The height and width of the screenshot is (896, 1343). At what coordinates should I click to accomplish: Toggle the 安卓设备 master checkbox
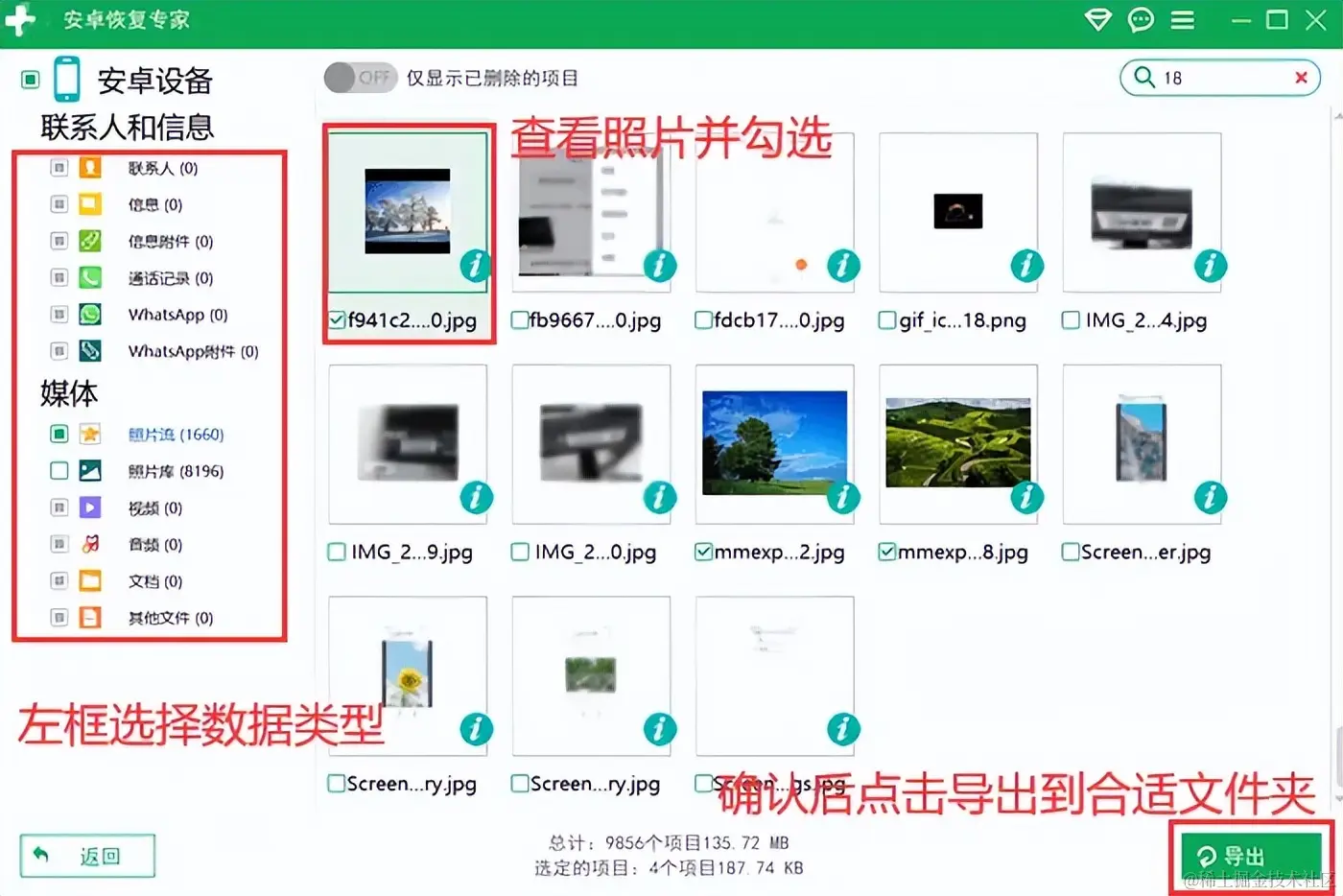click(x=31, y=80)
